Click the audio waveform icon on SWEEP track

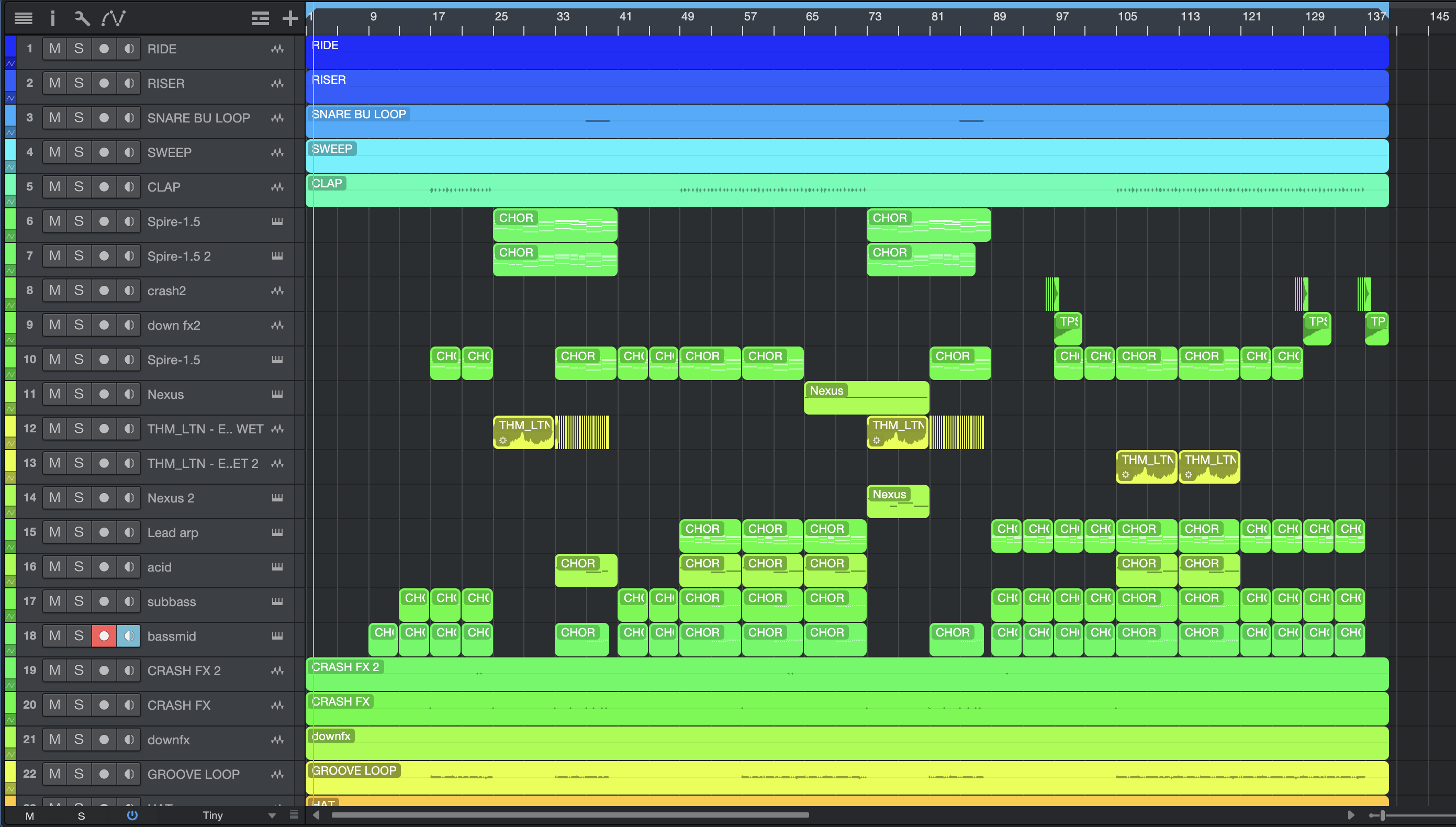(277, 152)
